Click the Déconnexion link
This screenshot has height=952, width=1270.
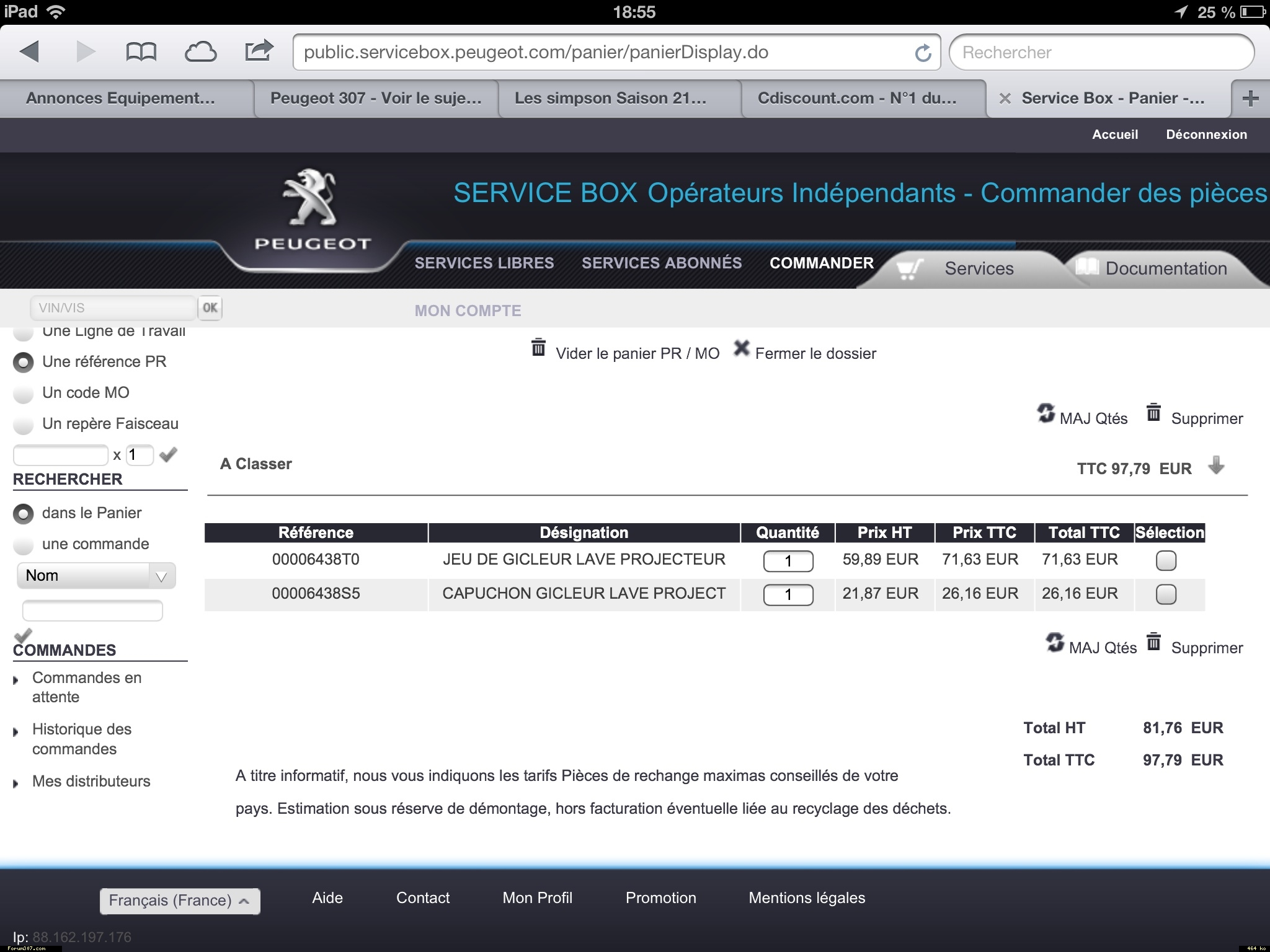tap(1206, 134)
